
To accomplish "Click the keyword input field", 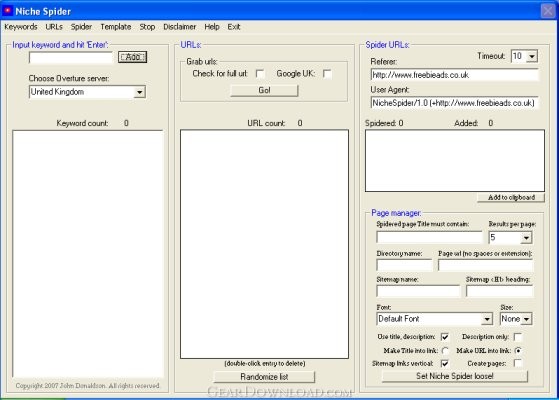I will tap(71, 57).
